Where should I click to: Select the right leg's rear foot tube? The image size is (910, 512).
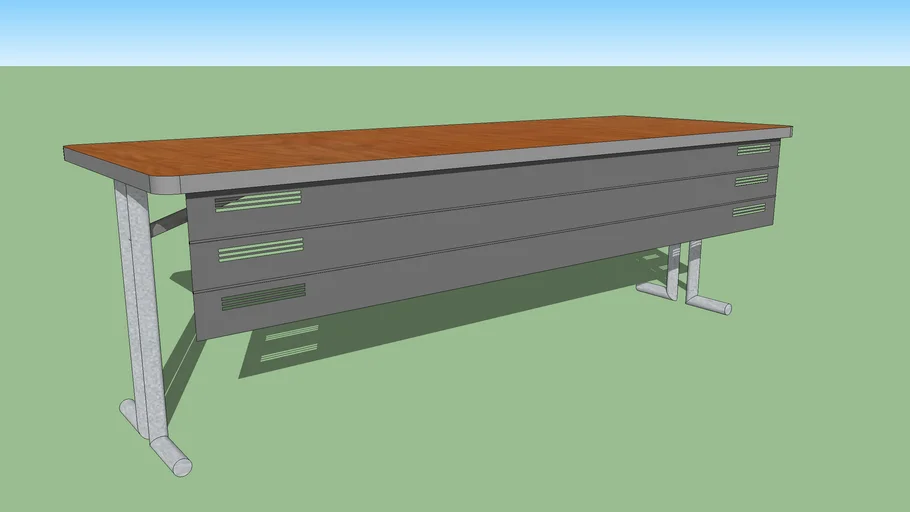[655, 290]
